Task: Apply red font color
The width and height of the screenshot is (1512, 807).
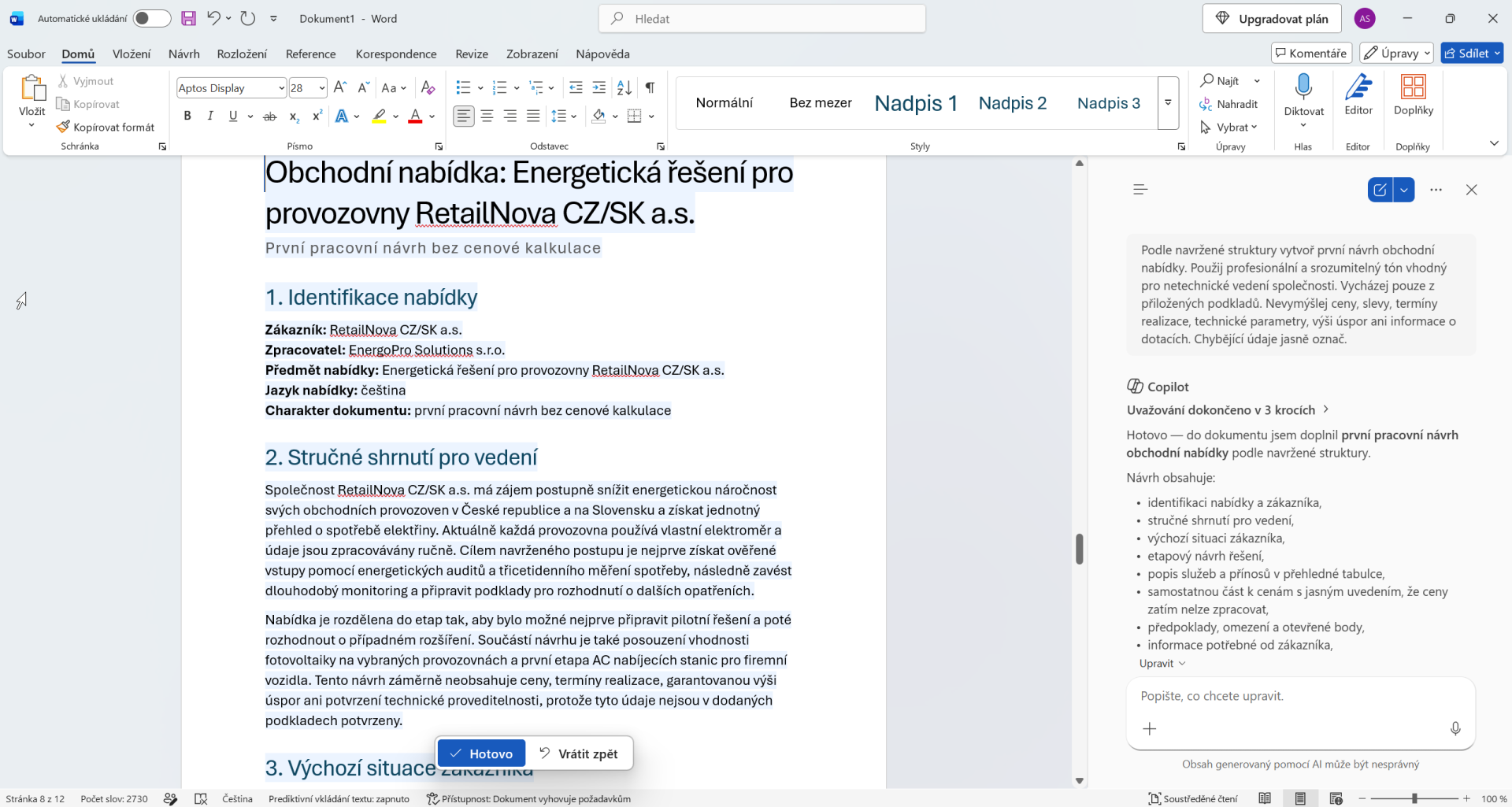Action: click(x=415, y=117)
